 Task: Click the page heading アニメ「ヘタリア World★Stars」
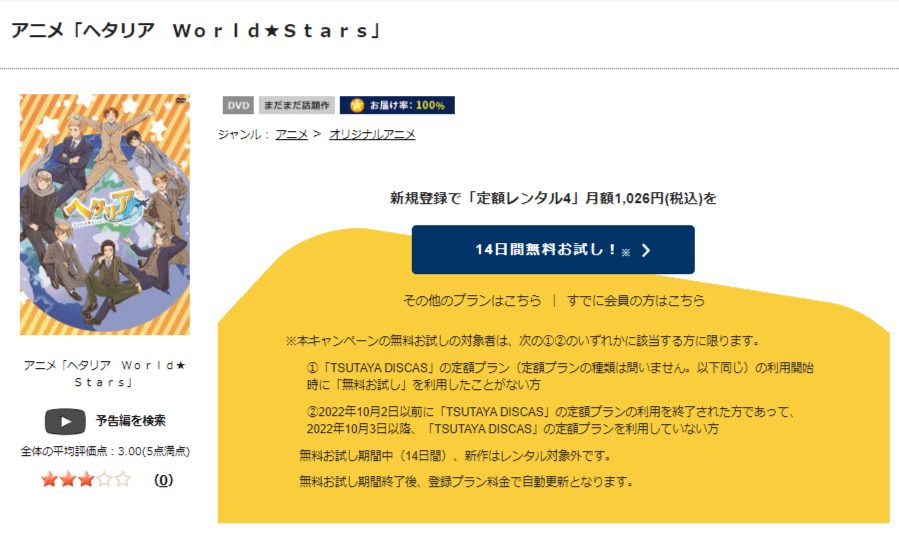pyautogui.click(x=196, y=30)
